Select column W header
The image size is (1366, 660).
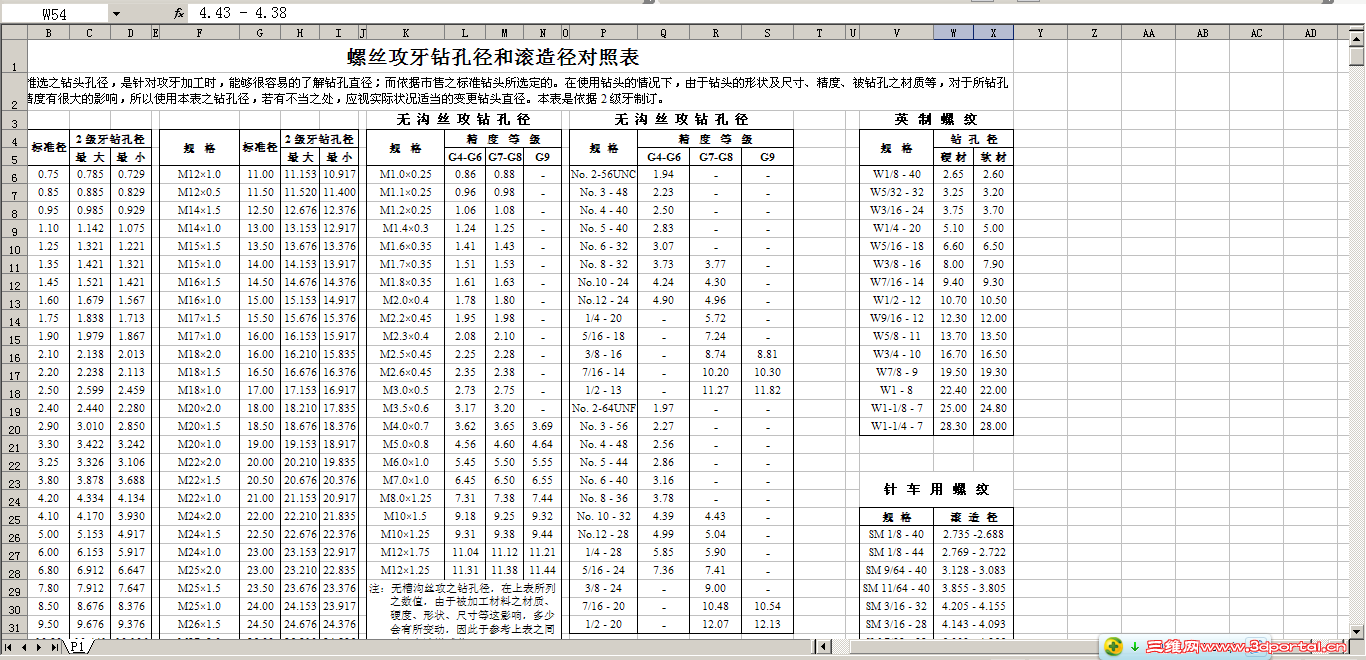pos(952,31)
